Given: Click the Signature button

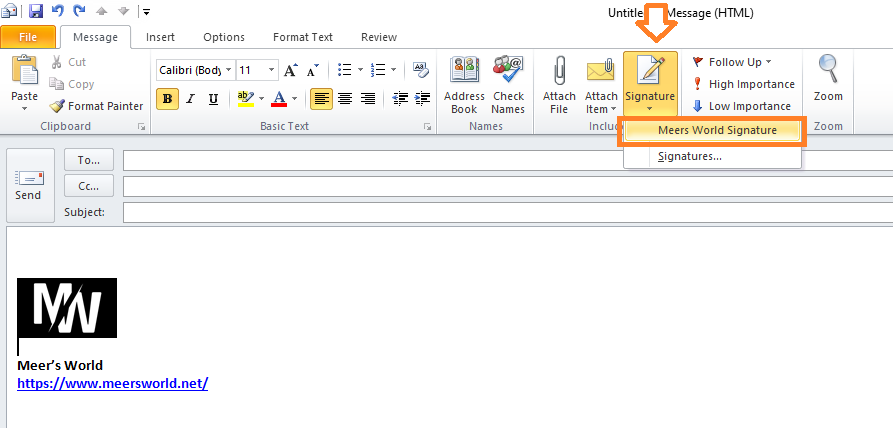Looking at the screenshot, I should click(x=650, y=84).
